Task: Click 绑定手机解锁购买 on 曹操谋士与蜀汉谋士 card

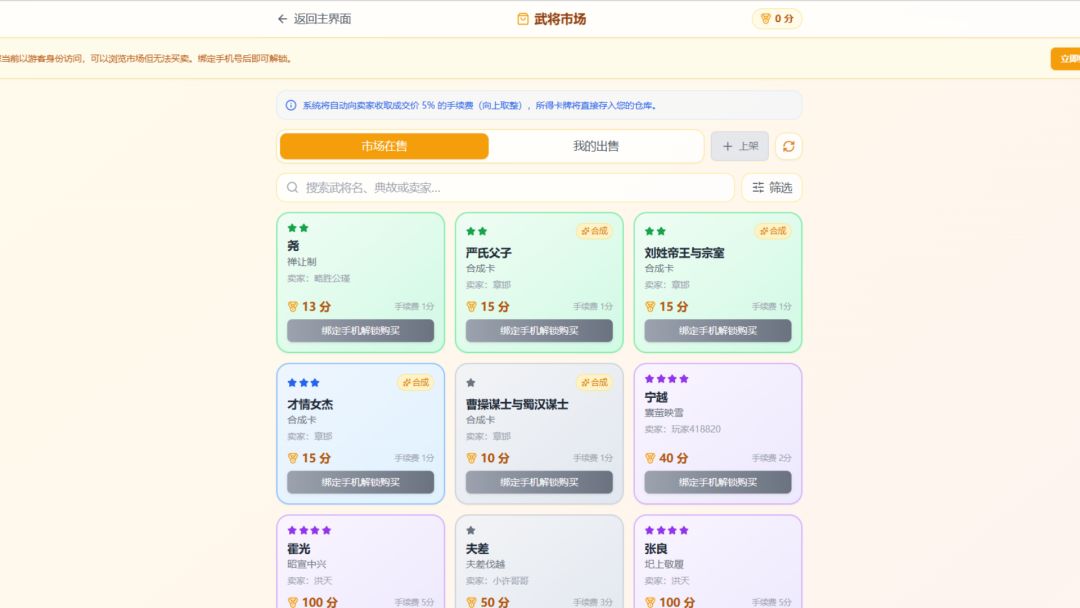Action: tap(539, 482)
